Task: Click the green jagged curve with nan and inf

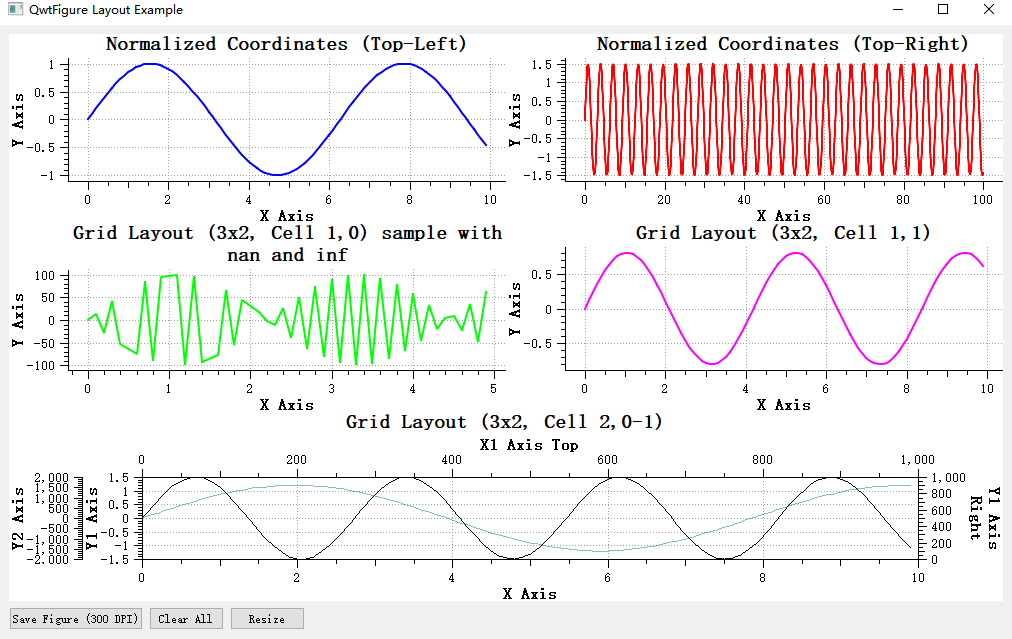Action: click(x=170, y=278)
